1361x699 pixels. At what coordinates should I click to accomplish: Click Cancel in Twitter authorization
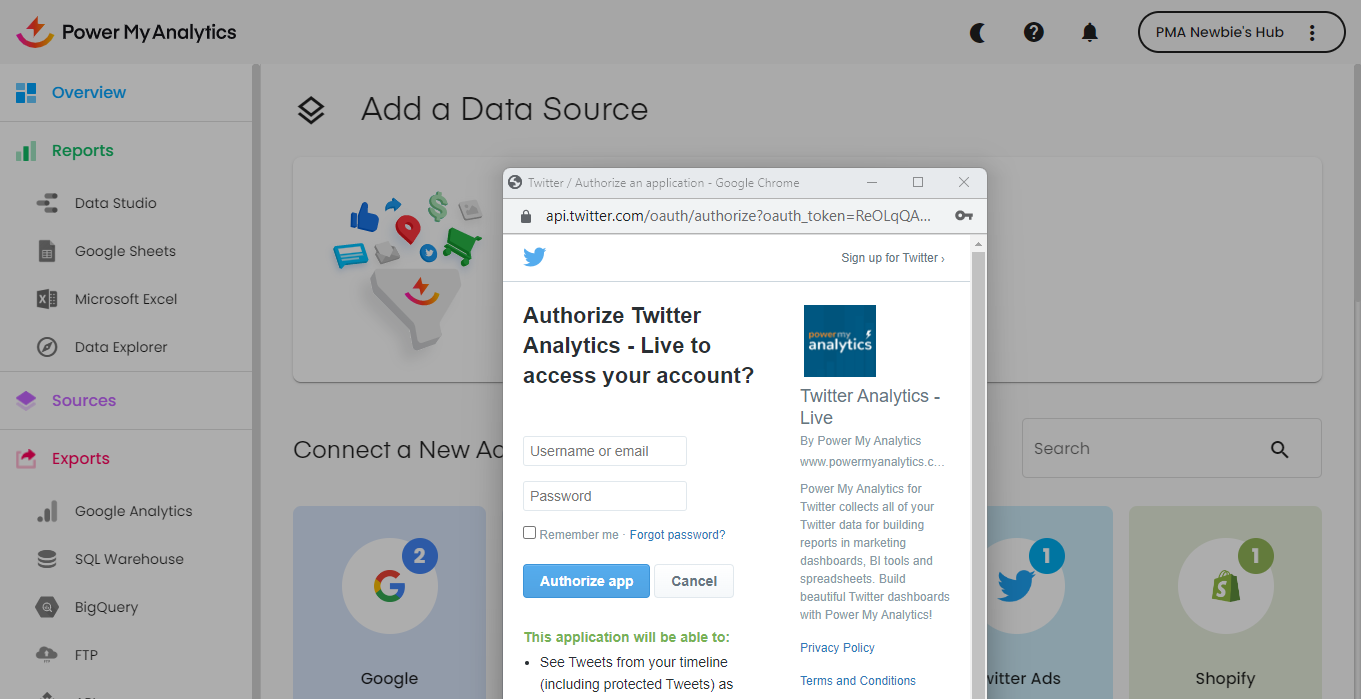[x=694, y=581]
